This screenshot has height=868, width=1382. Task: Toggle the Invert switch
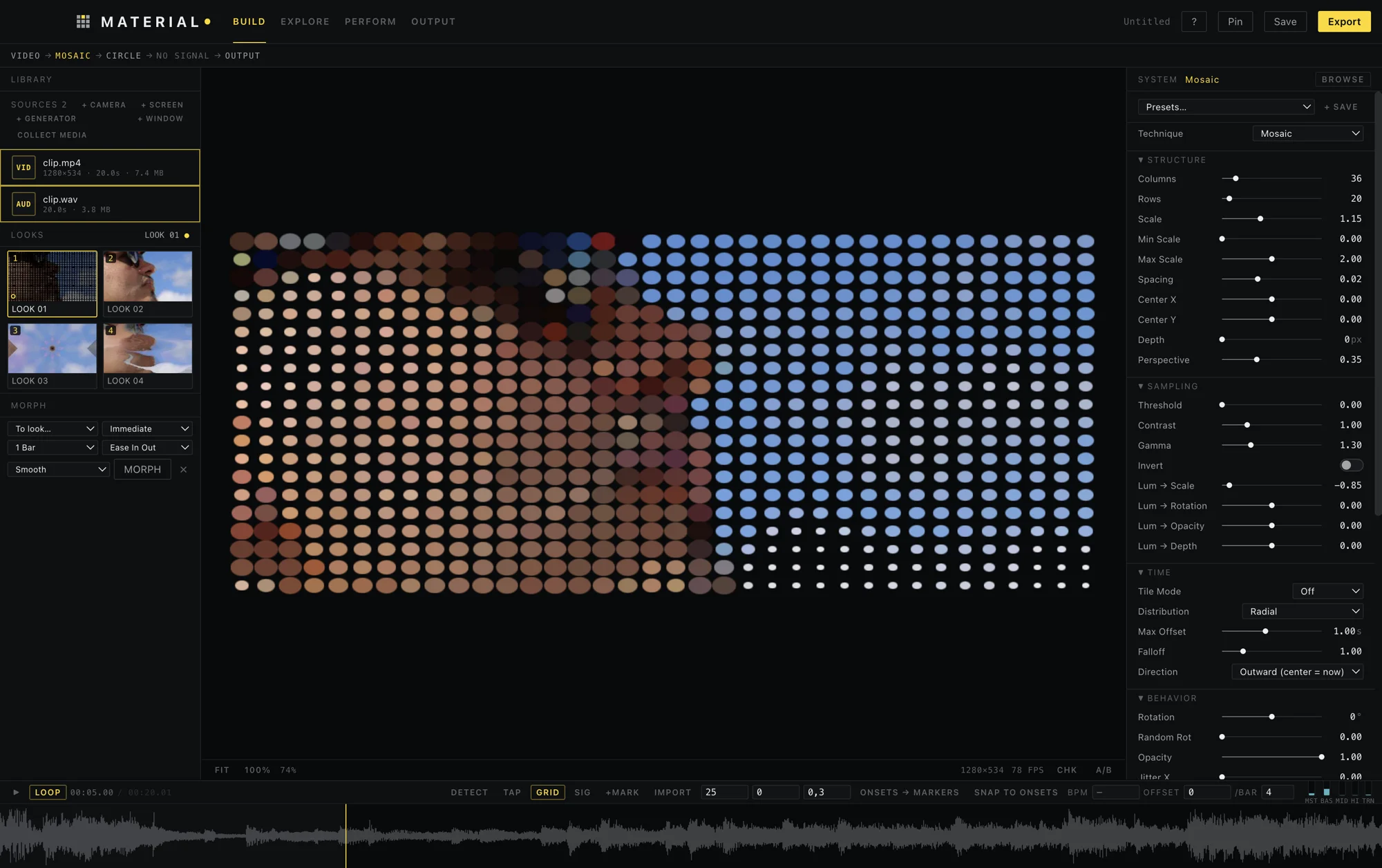(x=1351, y=465)
